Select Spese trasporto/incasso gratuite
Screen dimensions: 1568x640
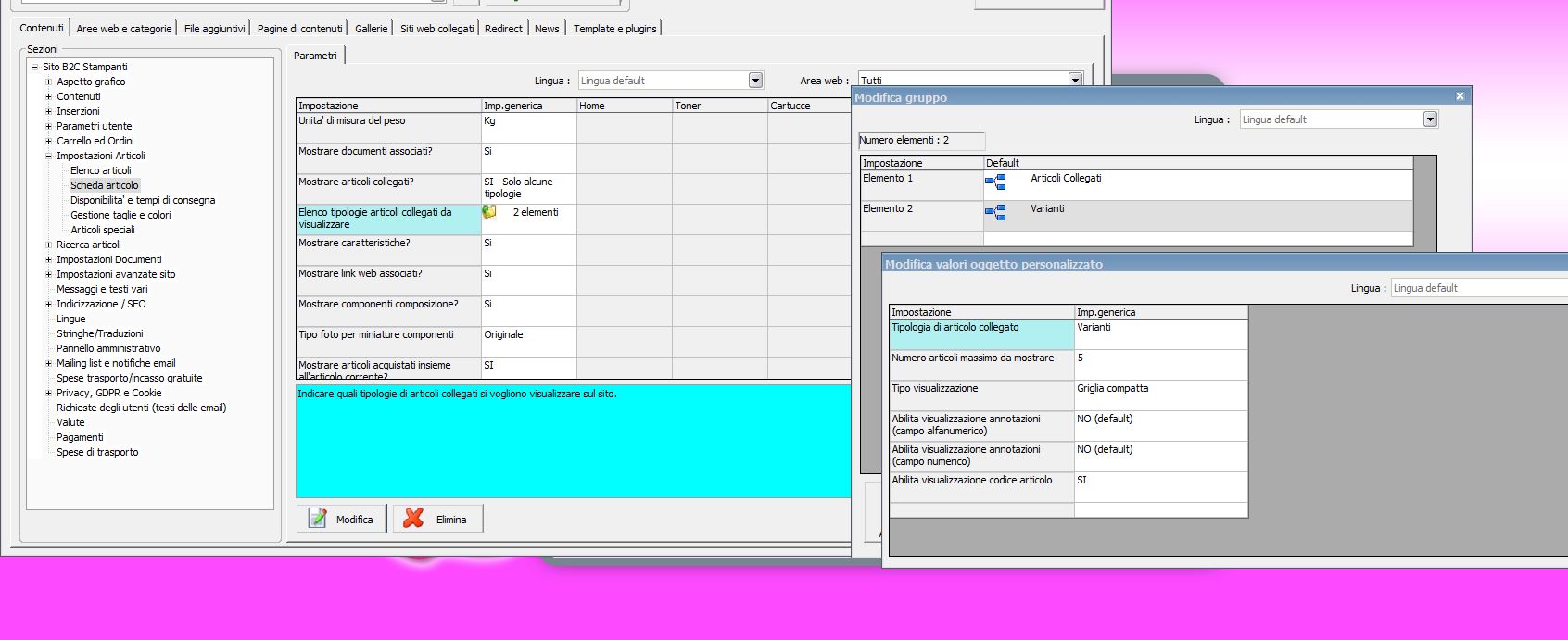tap(129, 378)
